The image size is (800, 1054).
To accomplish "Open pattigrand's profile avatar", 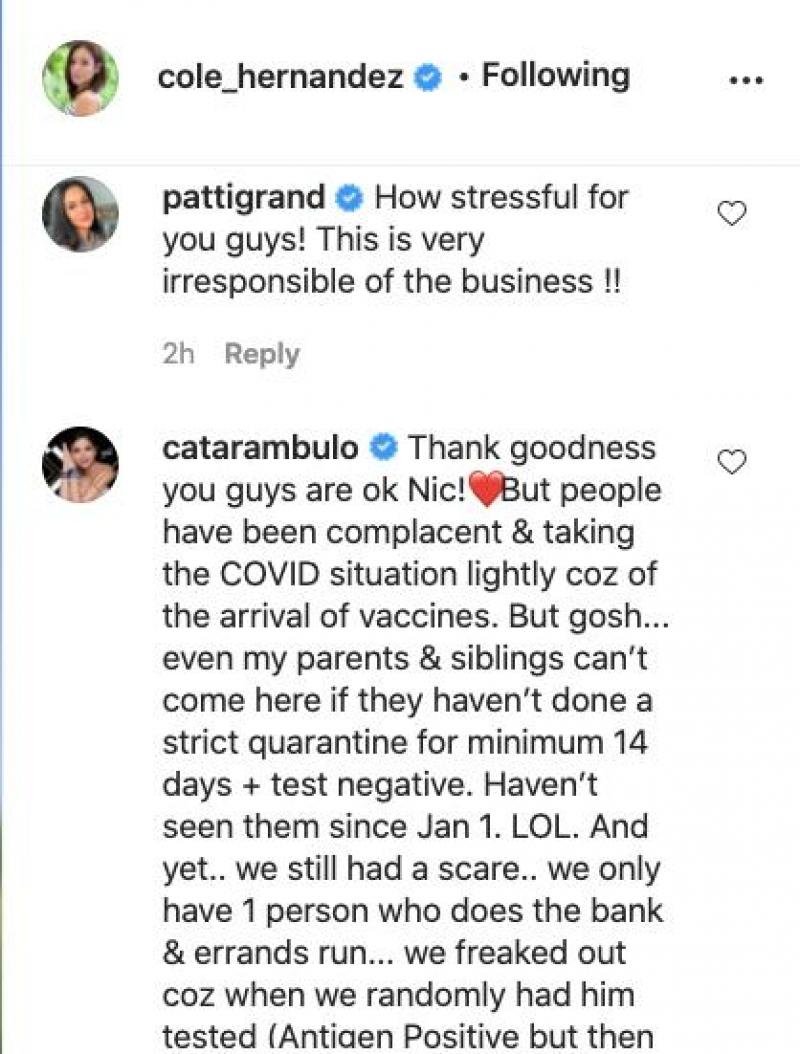I will 80,214.
